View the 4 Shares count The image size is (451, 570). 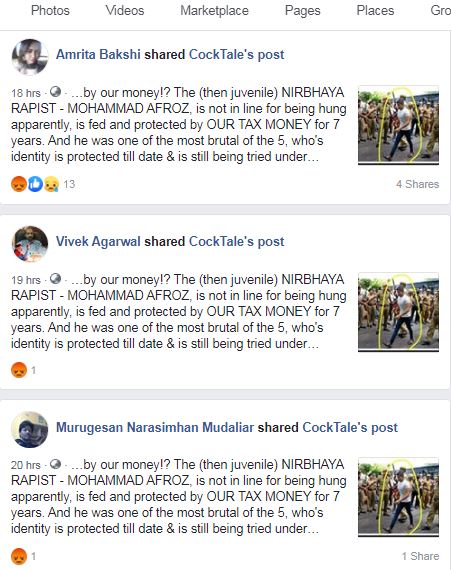[x=417, y=184]
